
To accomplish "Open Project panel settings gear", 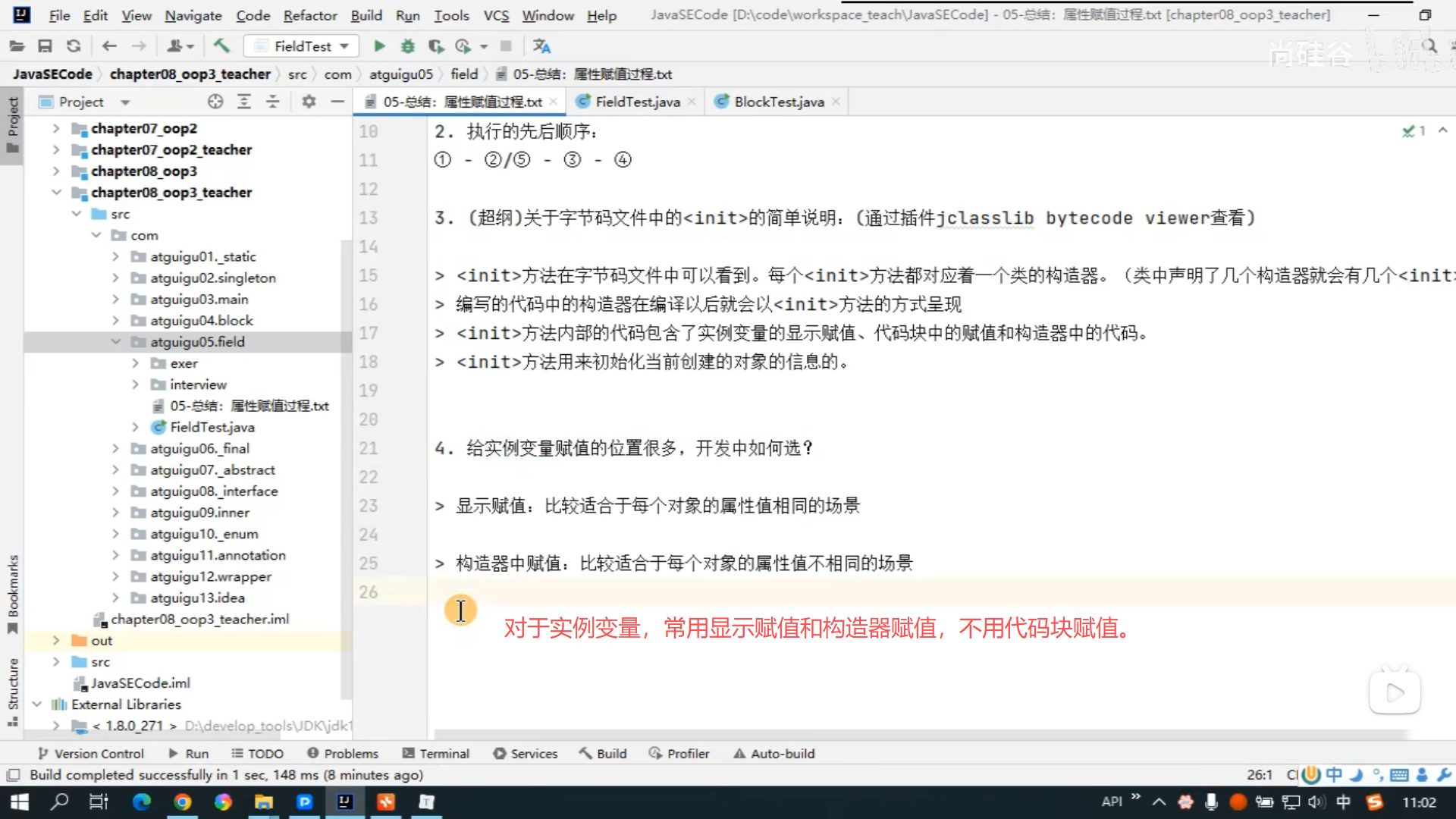I will tap(309, 102).
